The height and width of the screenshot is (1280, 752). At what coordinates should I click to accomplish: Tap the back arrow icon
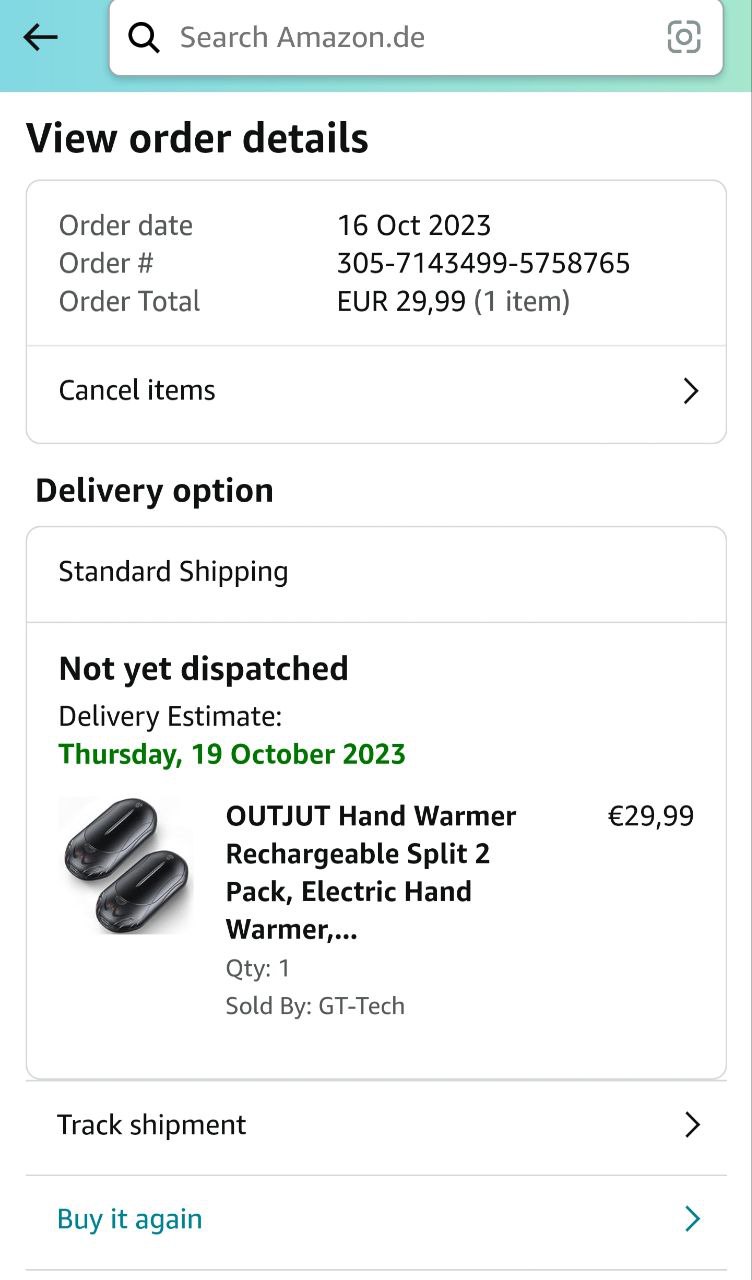tap(40, 38)
